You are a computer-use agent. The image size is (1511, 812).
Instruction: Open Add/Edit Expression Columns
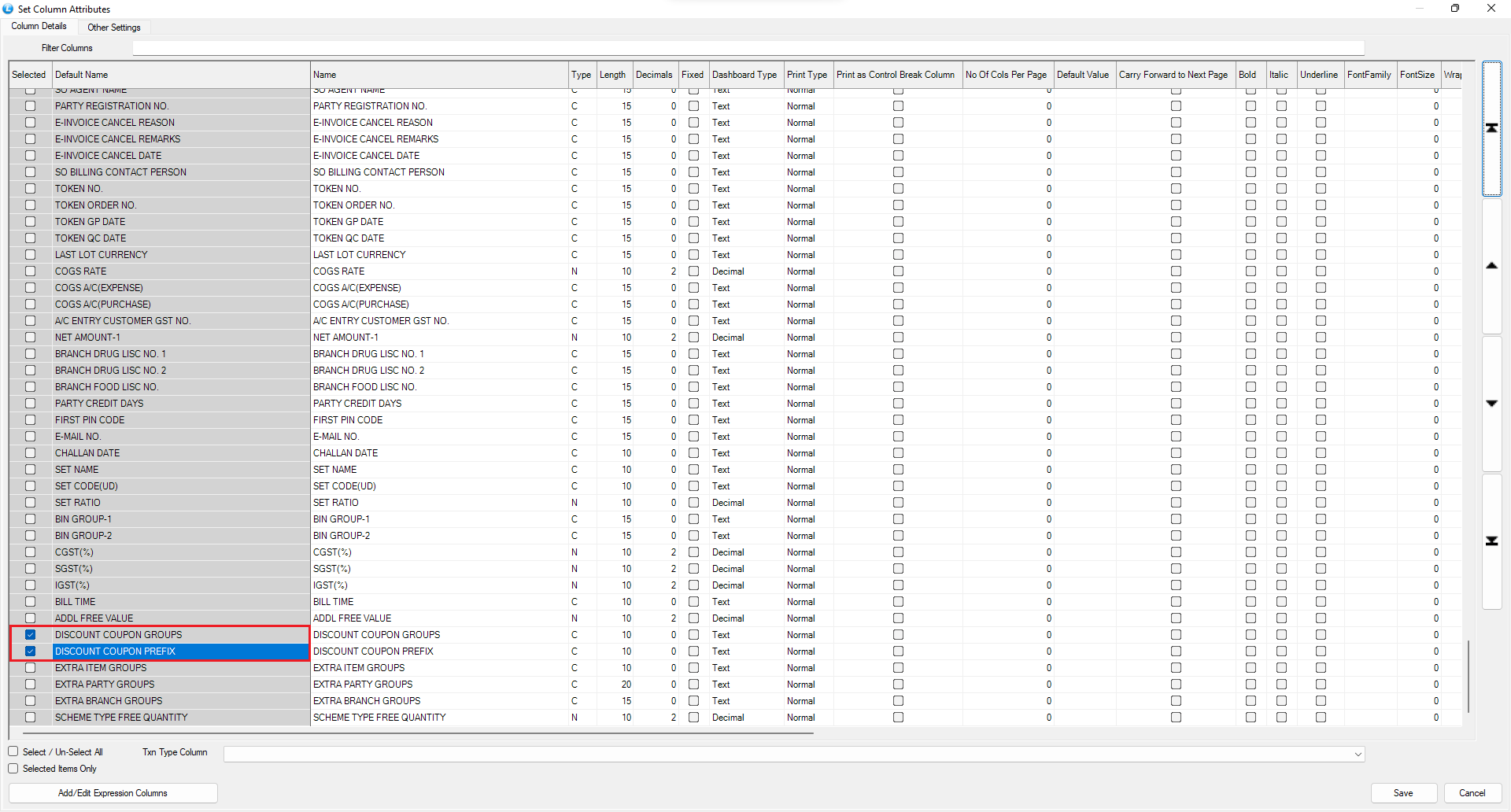pyautogui.click(x=113, y=793)
